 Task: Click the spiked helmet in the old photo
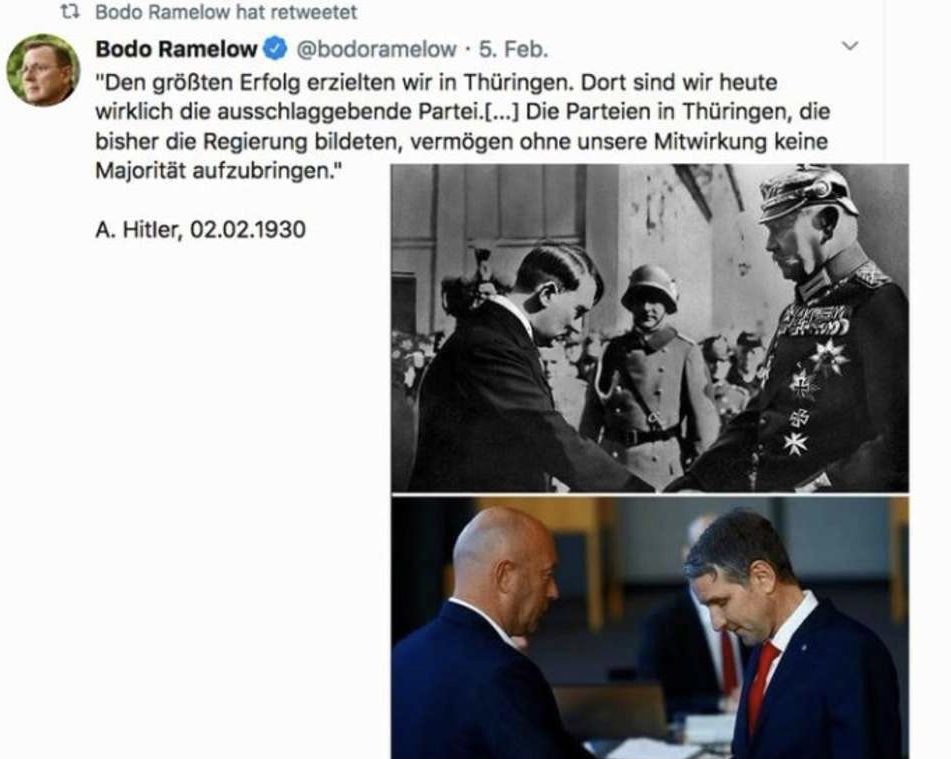[x=807, y=192]
